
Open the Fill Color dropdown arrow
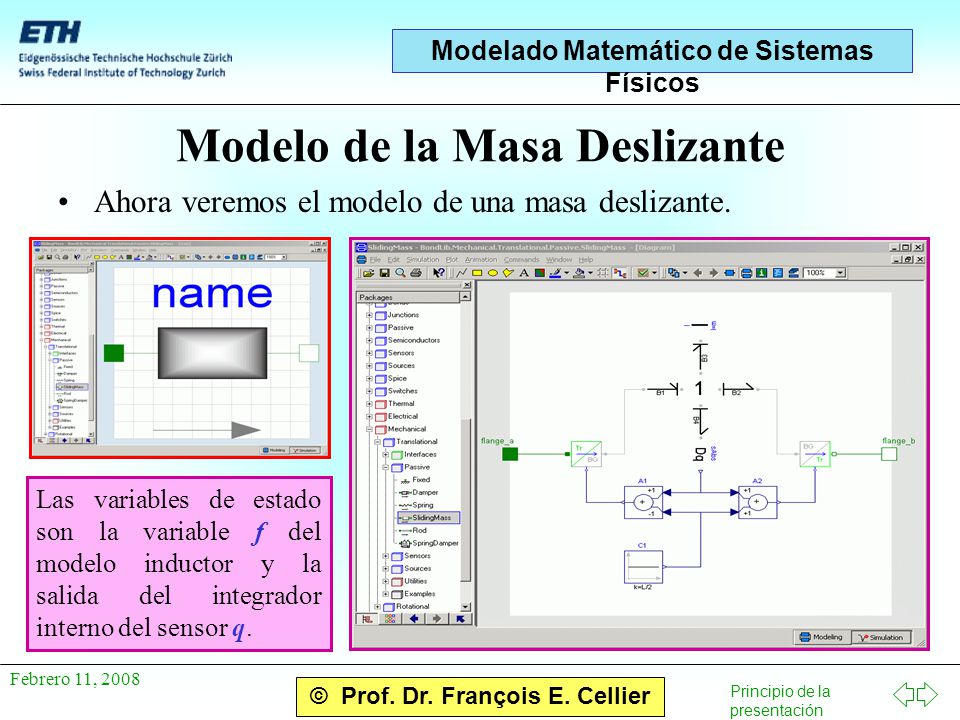[x=590, y=273]
